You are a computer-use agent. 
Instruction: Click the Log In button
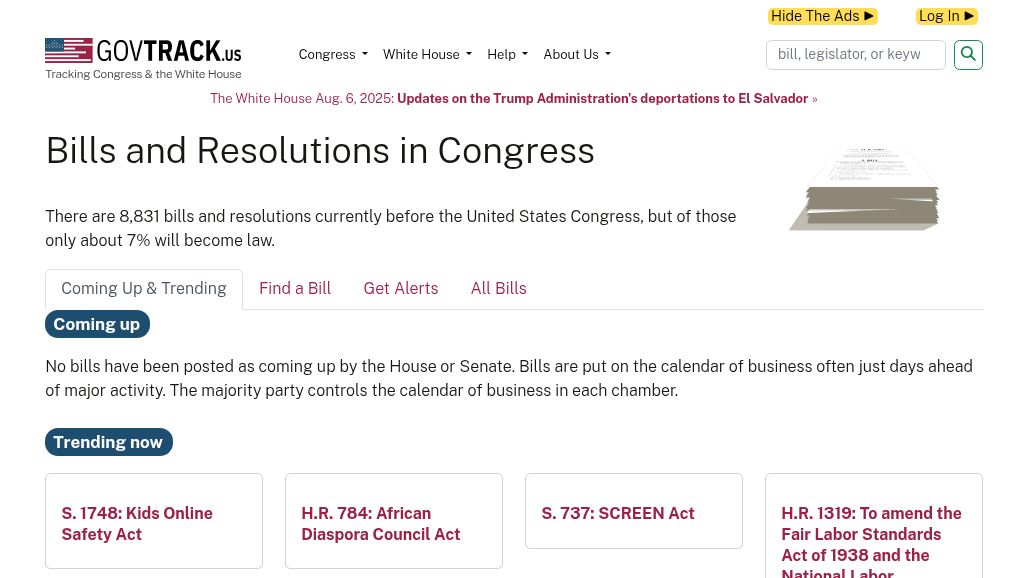947,16
